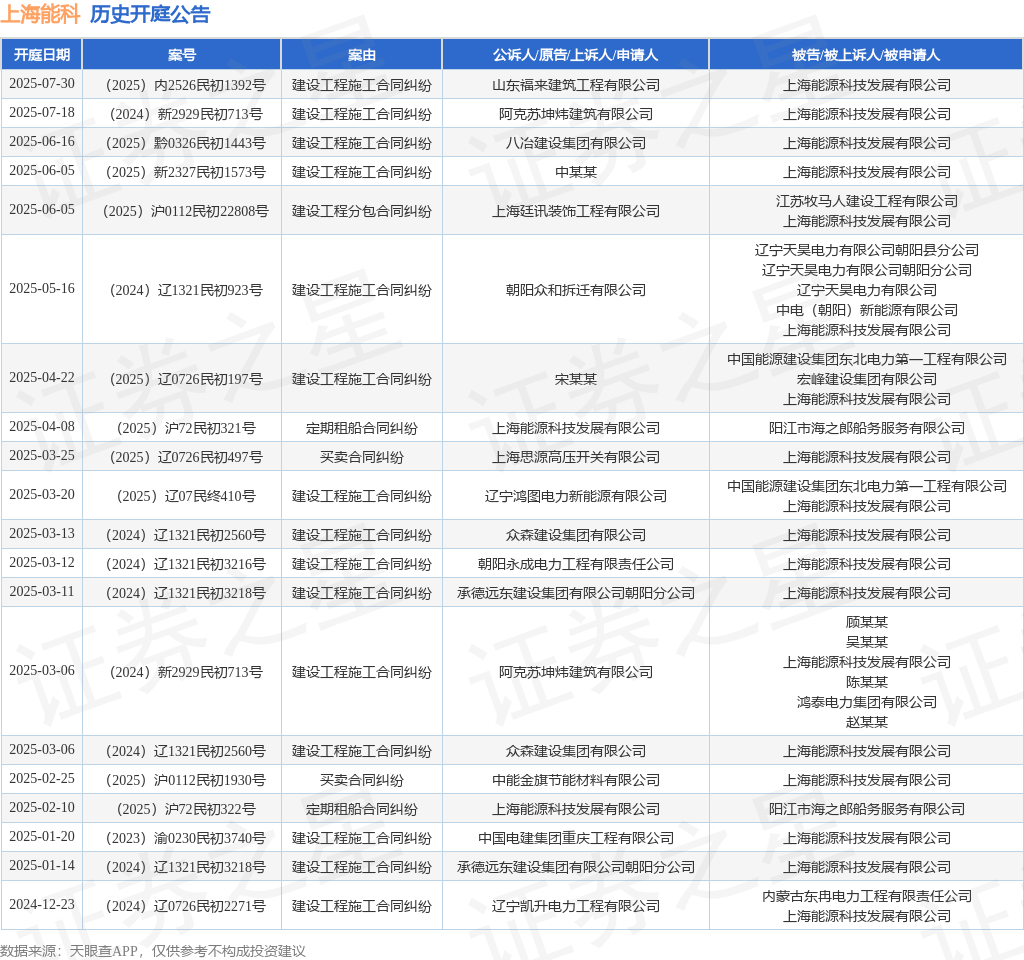Click the date 2025-02-10

[42, 808]
